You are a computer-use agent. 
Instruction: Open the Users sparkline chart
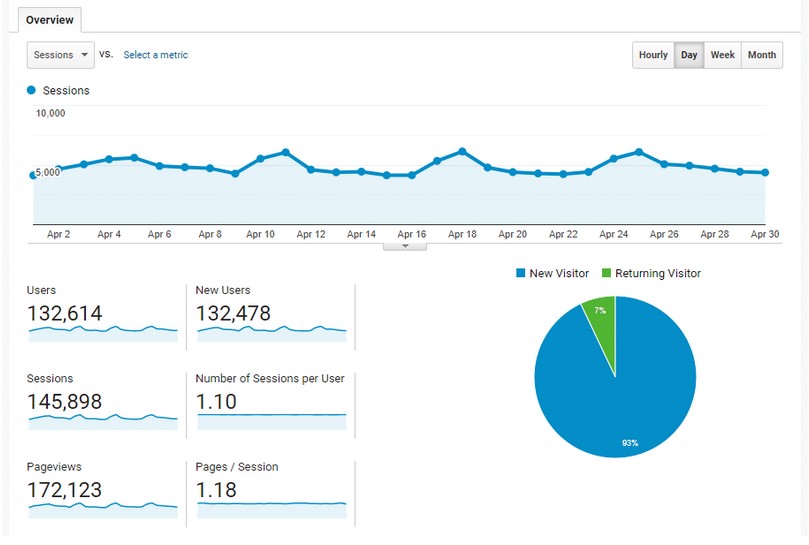coord(103,333)
